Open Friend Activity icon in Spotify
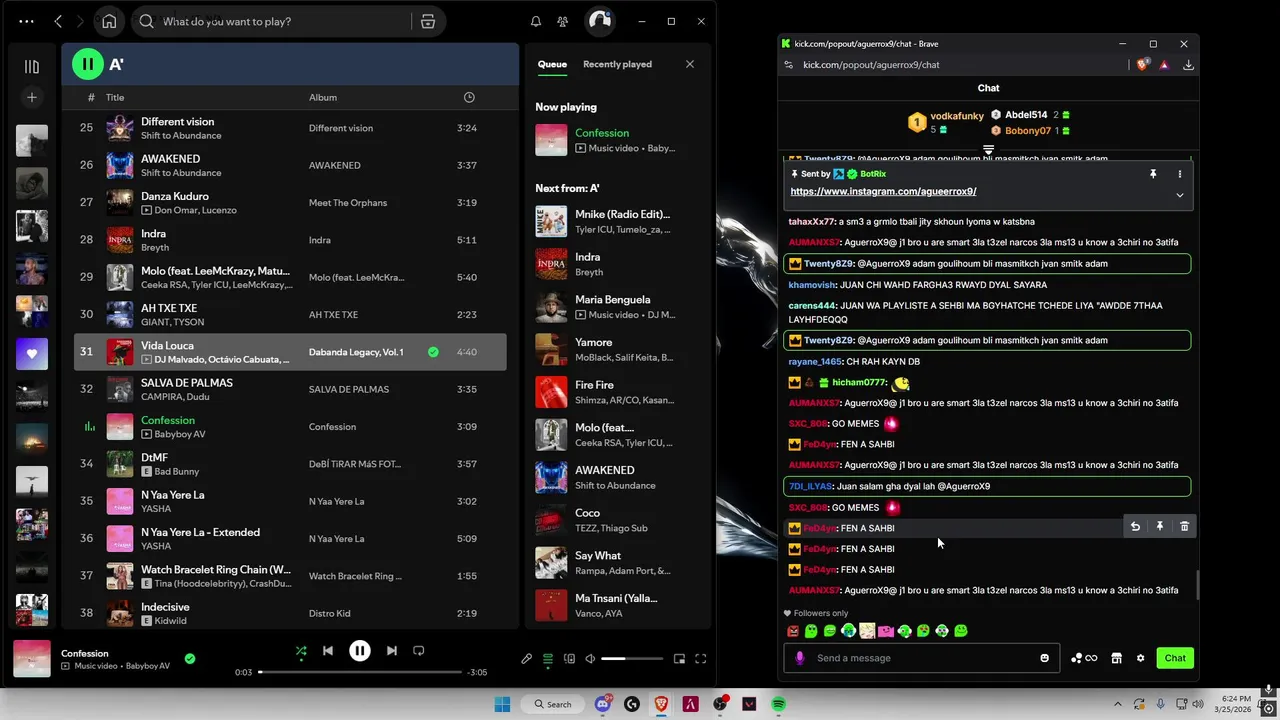The width and height of the screenshot is (1280, 720). pyautogui.click(x=563, y=21)
